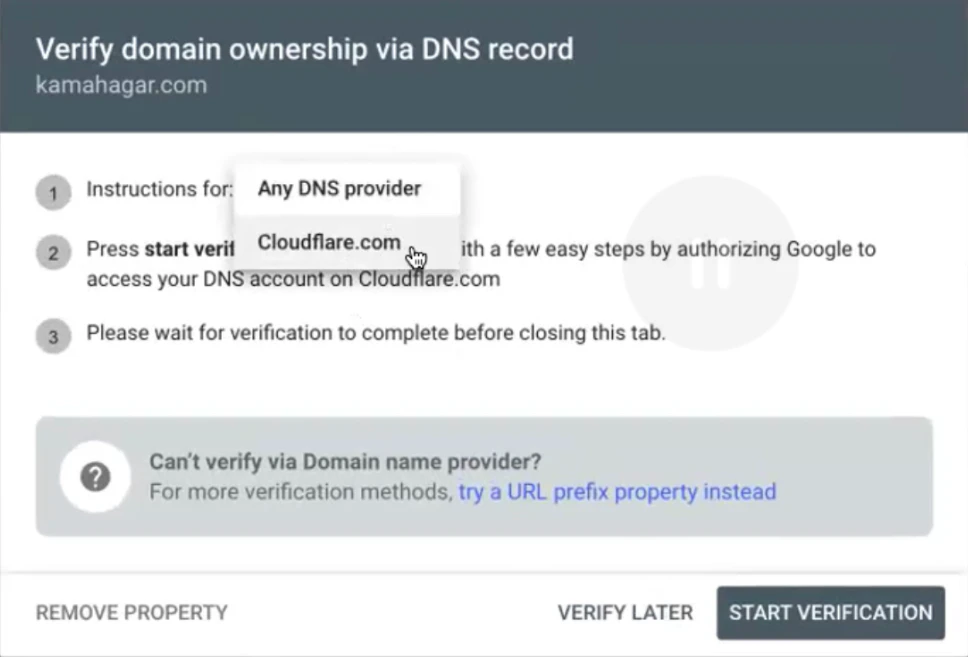The height and width of the screenshot is (657, 968).
Task: Click the pause playback icon
Action: point(711,267)
